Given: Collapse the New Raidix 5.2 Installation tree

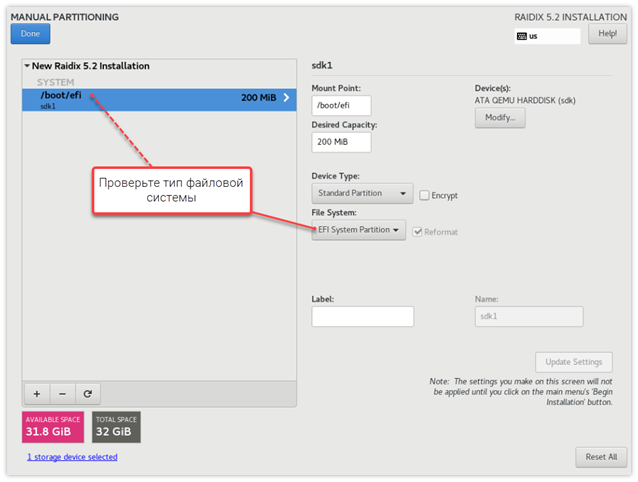Looking at the screenshot, I should (28, 66).
